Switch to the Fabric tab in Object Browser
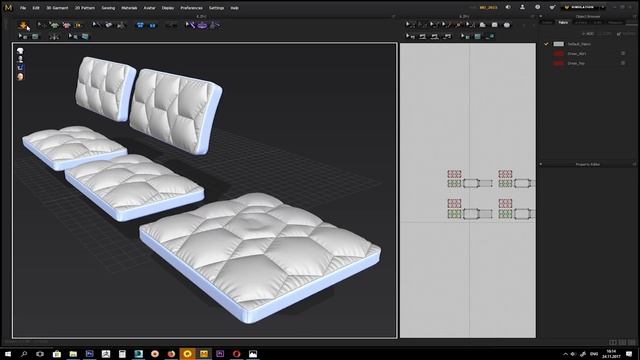Image resolution: width=640 pixels, height=360 pixels. tap(563, 23)
